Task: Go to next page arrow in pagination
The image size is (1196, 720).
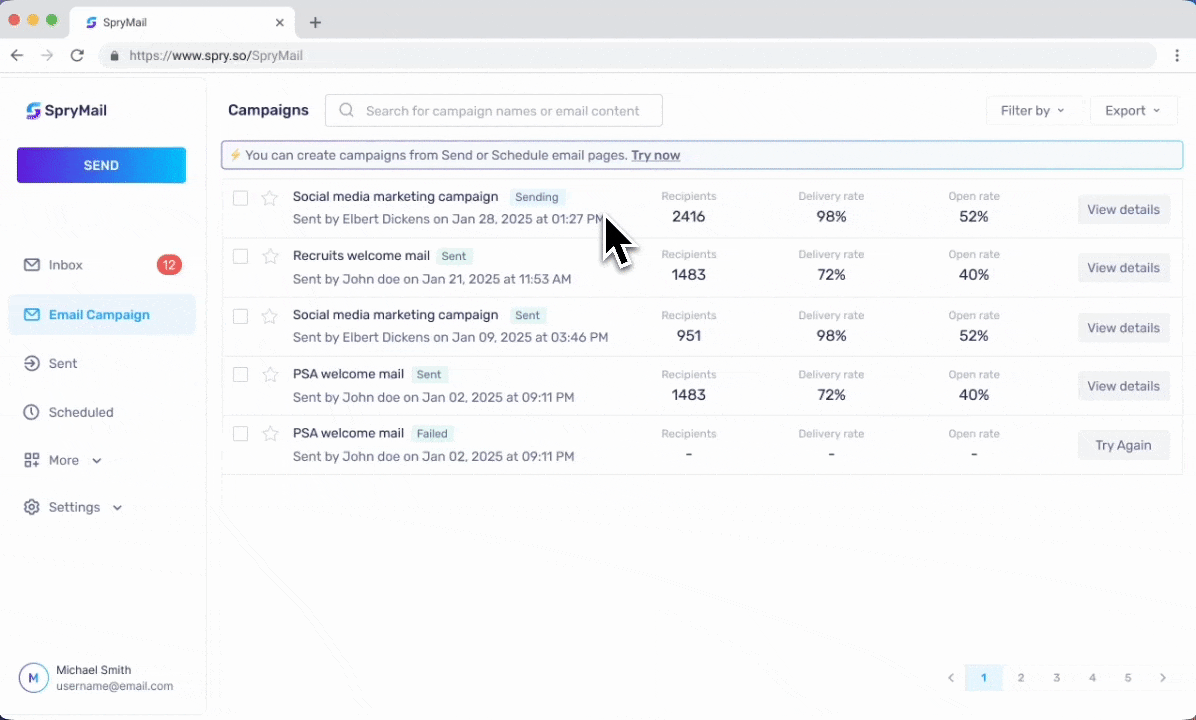Action: (x=1163, y=677)
